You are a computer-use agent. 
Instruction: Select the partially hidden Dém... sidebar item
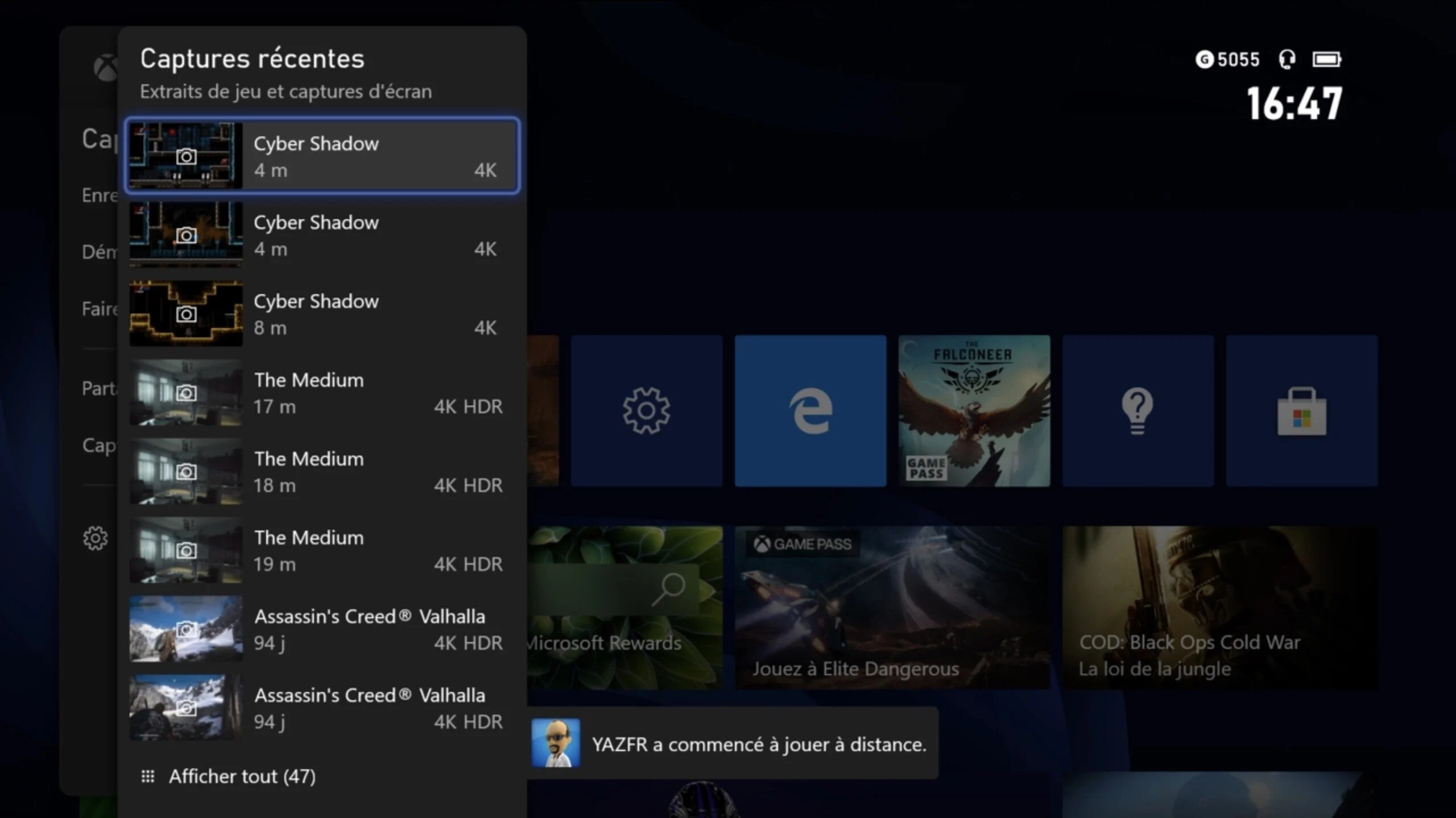tap(100, 252)
